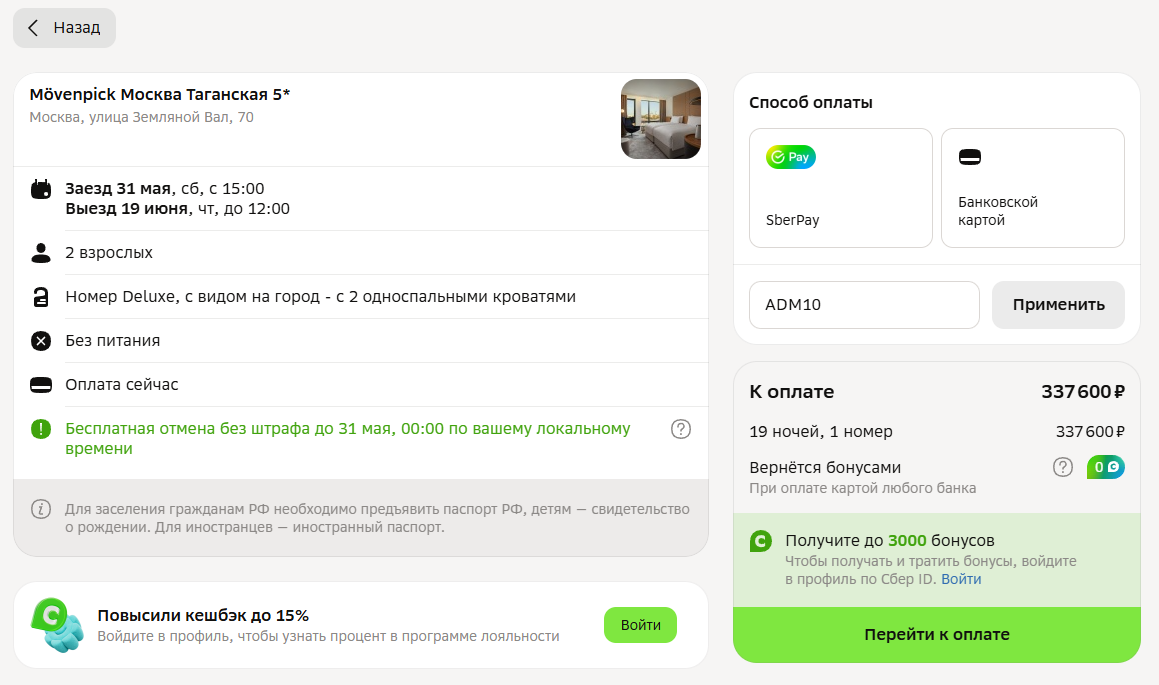Click the calendar icon next to check-in dates
This screenshot has width=1159, height=685.
pos(41,189)
